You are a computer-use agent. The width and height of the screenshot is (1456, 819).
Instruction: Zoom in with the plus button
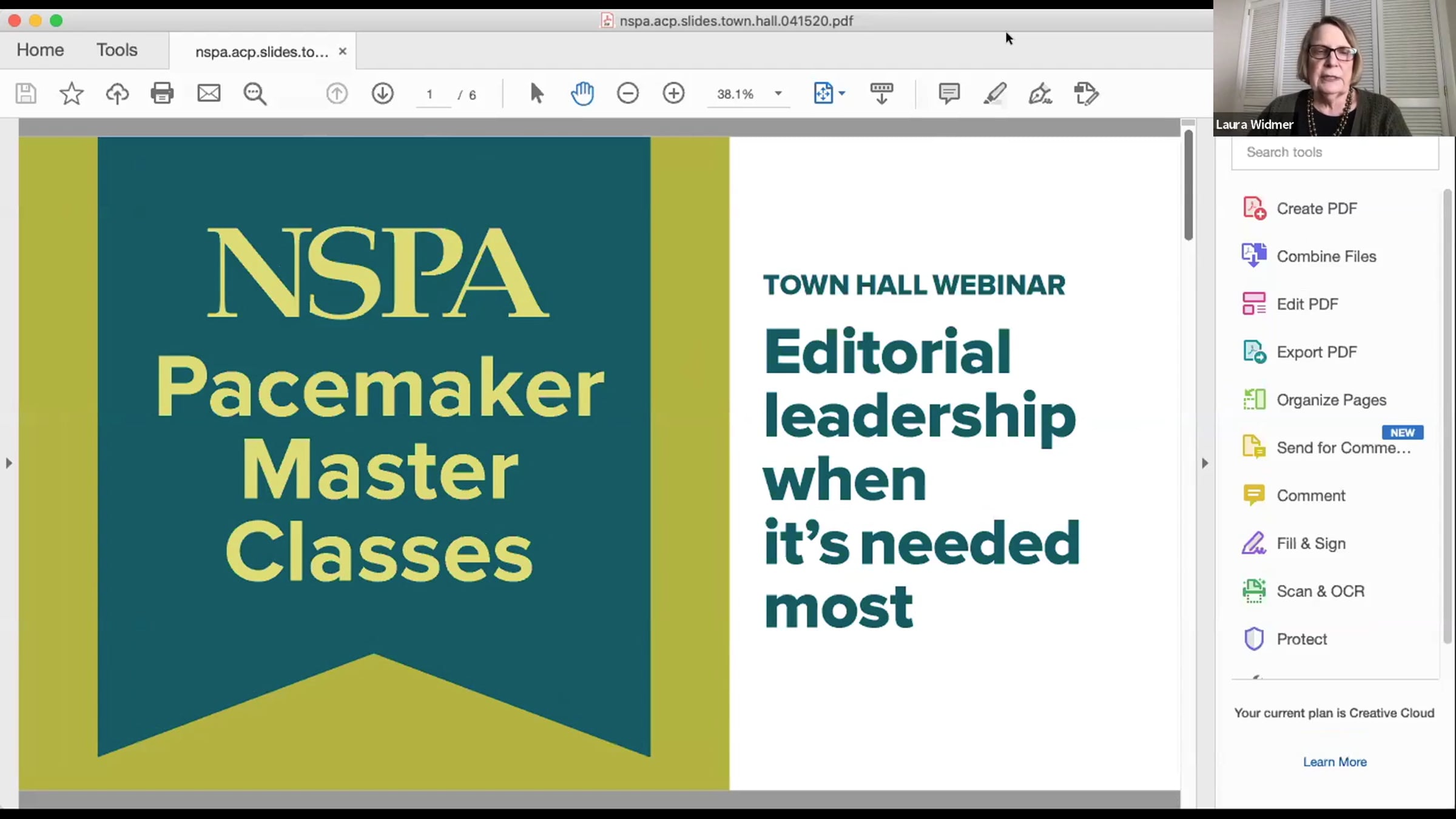[673, 93]
